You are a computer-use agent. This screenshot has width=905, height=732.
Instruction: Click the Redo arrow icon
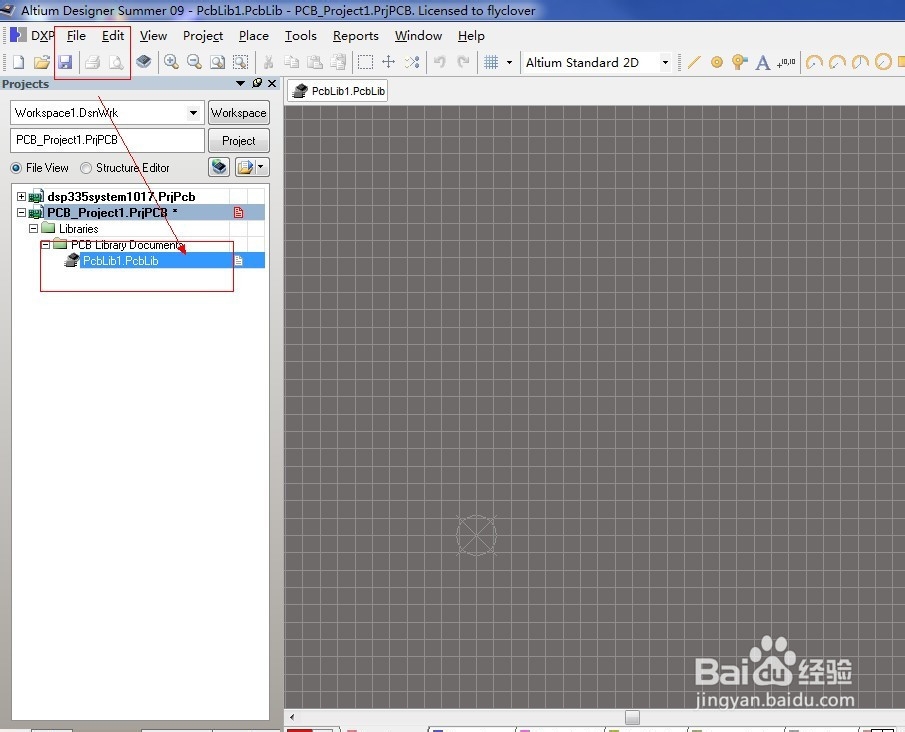463,62
